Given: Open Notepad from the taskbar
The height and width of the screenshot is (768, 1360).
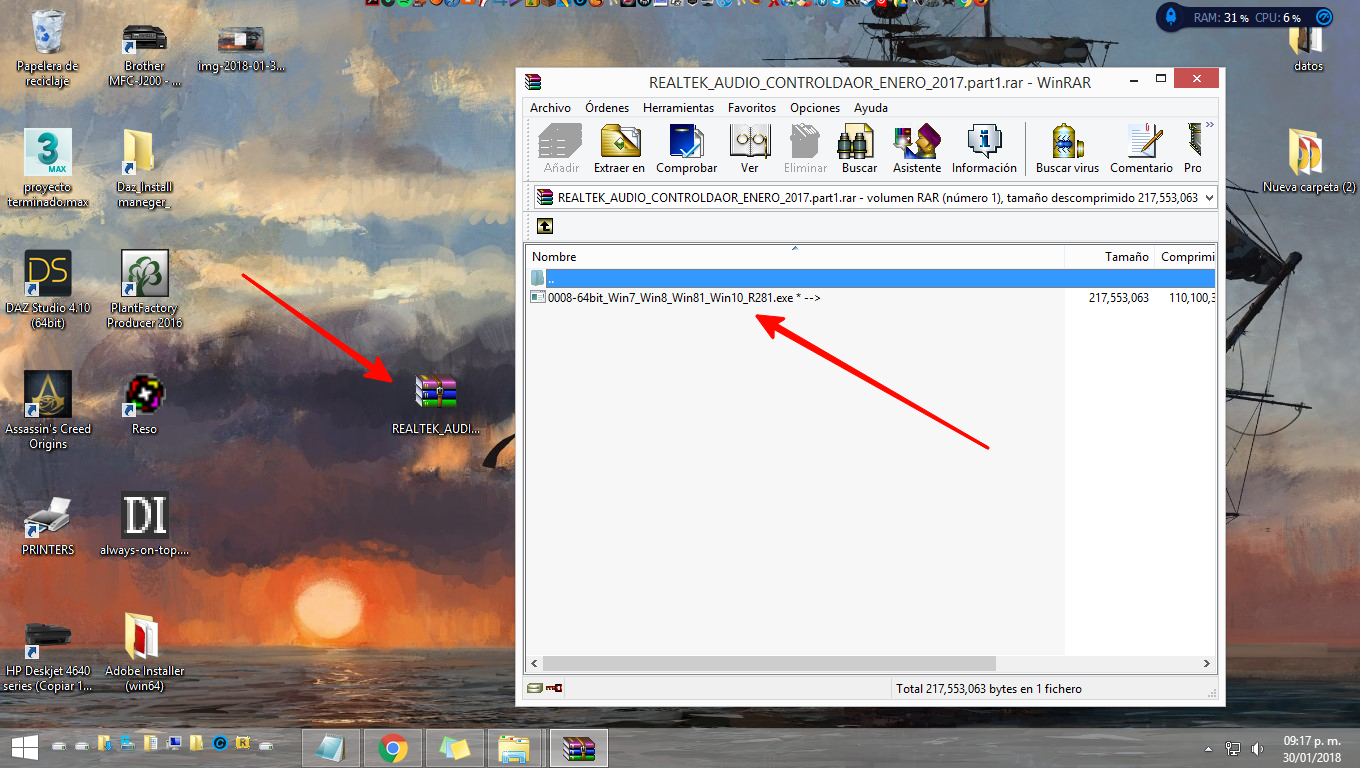Looking at the screenshot, I should click(329, 747).
